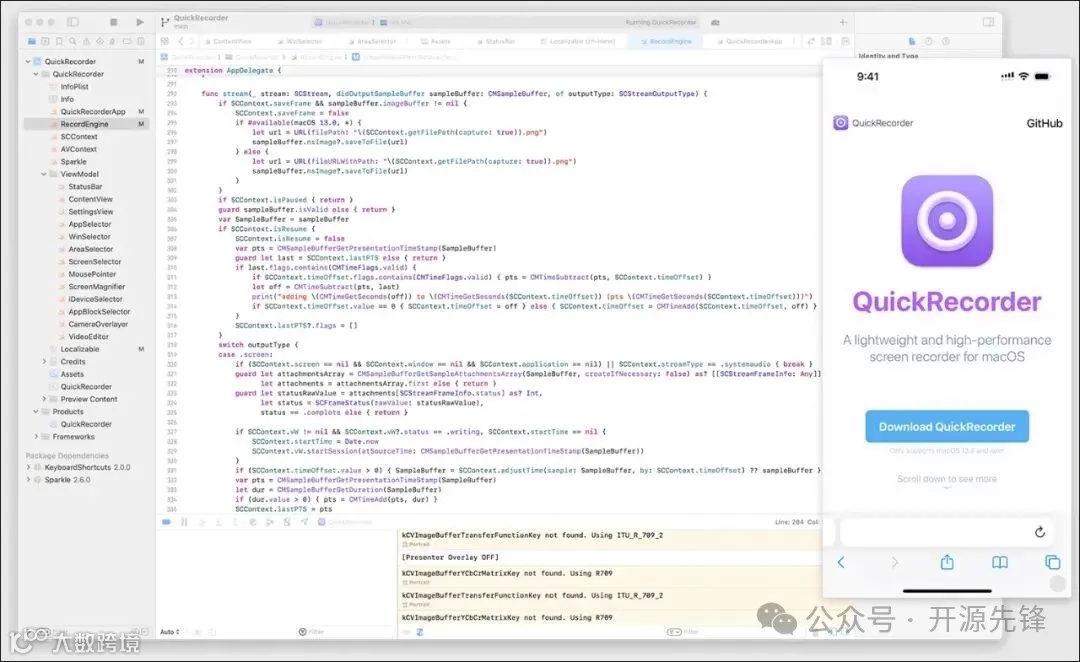Click the editor back arrow

tap(181, 41)
